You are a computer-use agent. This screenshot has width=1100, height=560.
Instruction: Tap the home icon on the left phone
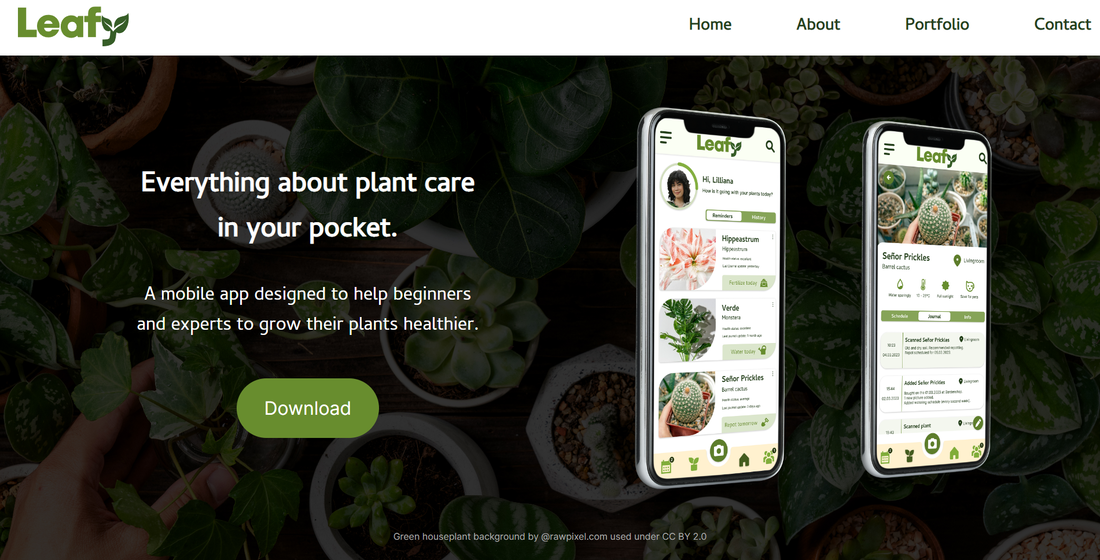[x=744, y=460]
